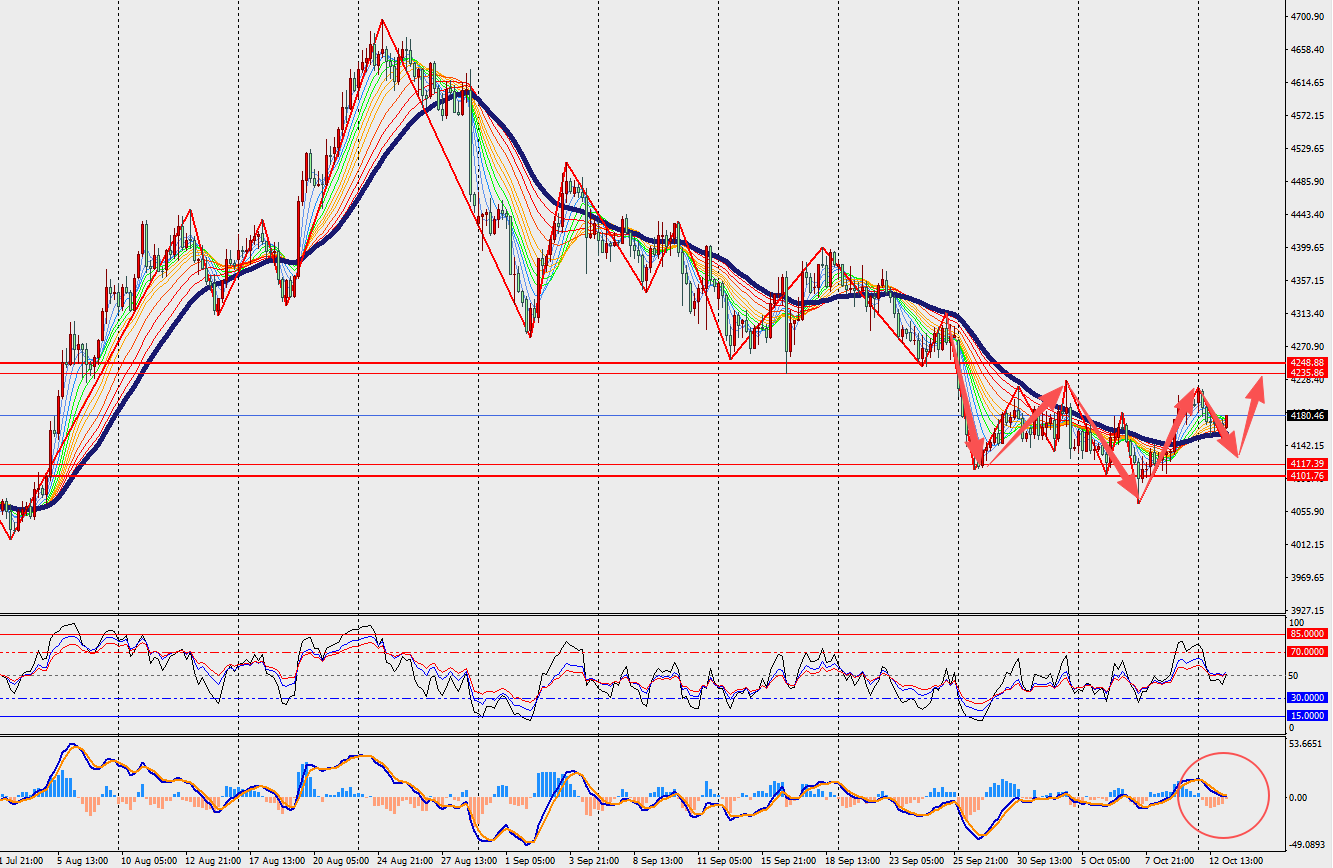Select the 10 Aug 05:00 time label

click(149, 860)
